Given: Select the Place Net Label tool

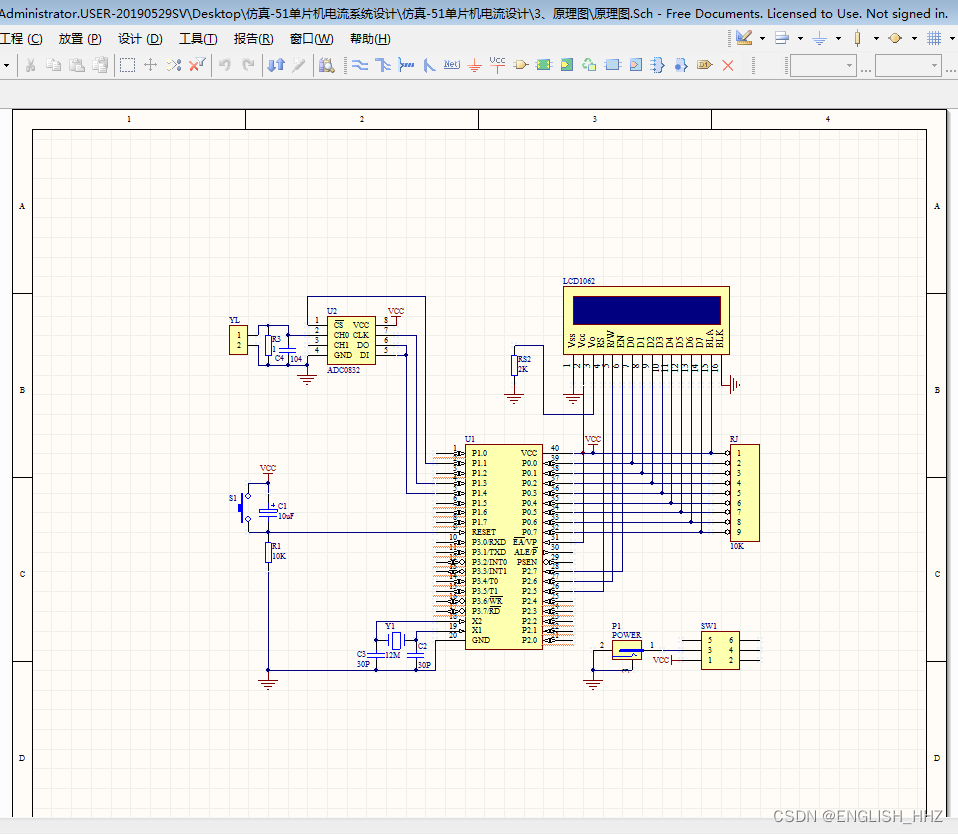Looking at the screenshot, I should point(452,65).
